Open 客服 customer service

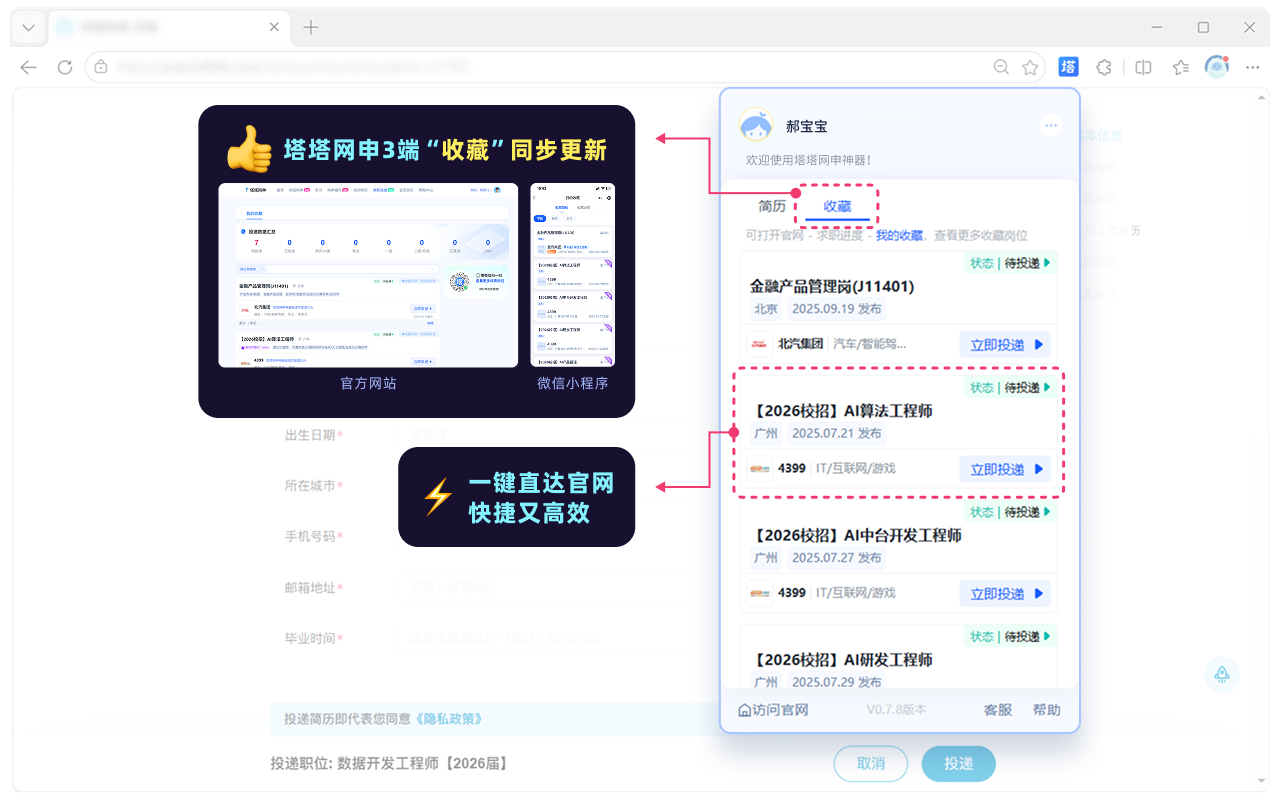(x=998, y=710)
